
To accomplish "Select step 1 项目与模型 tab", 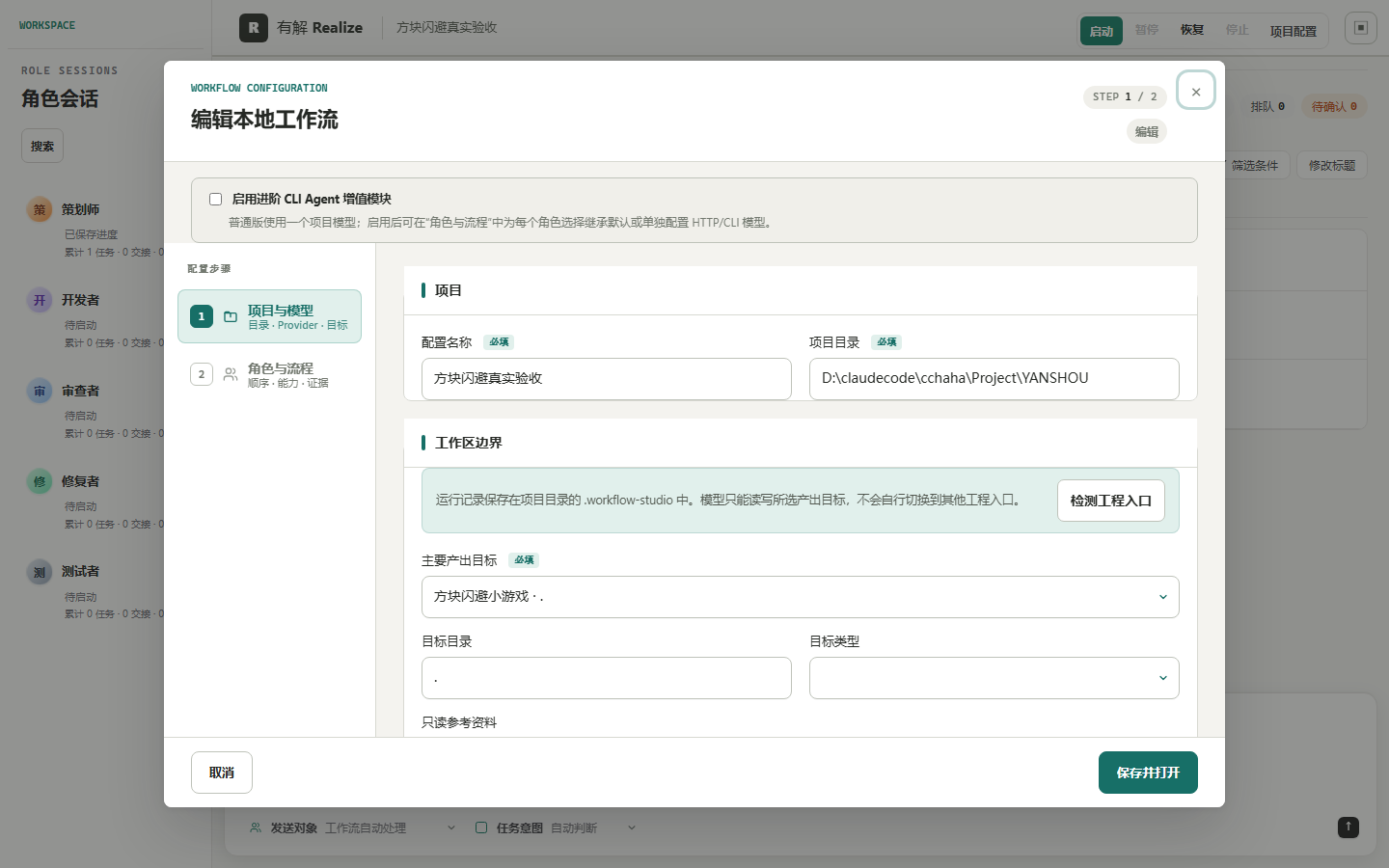I will point(270,316).
